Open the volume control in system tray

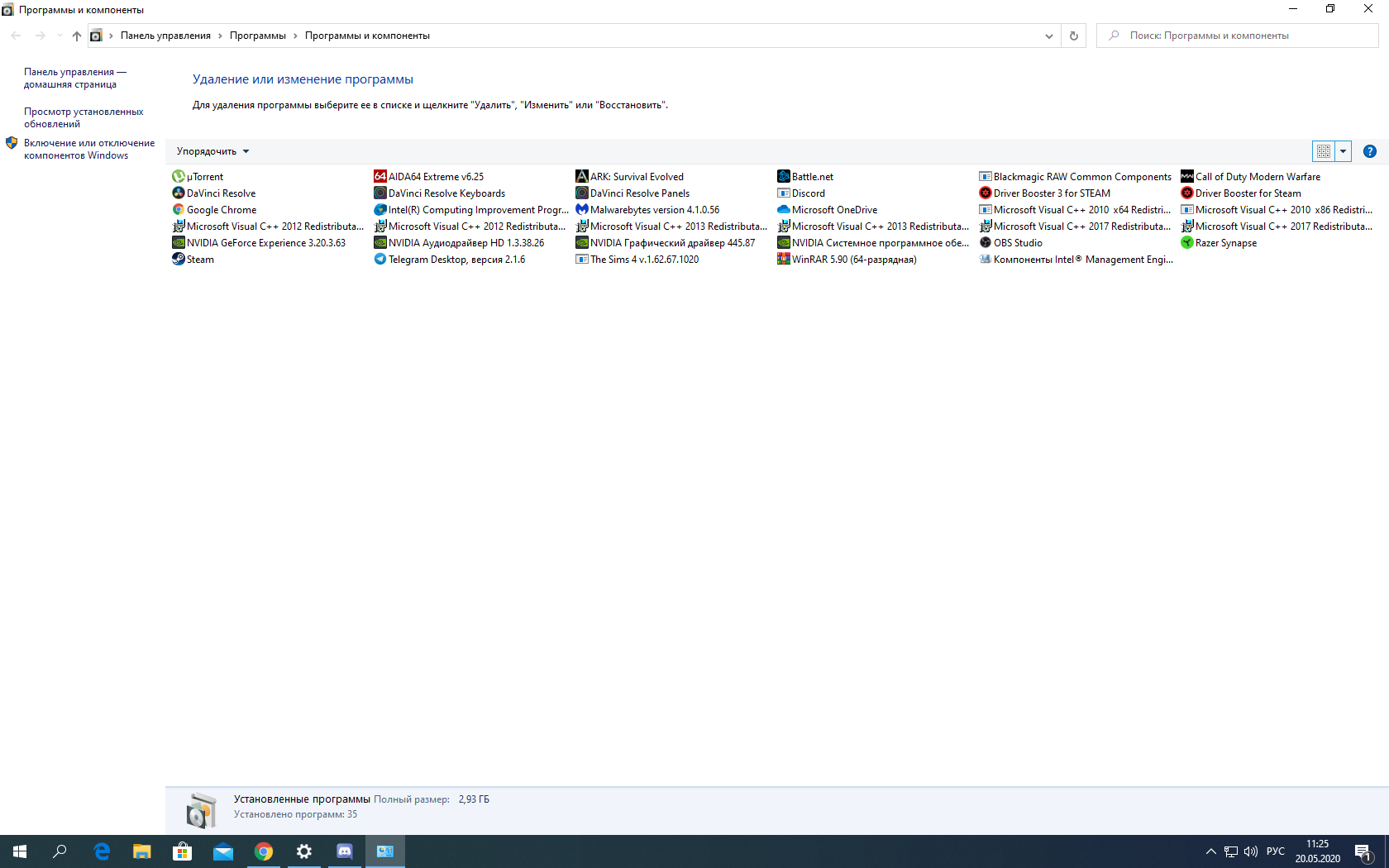[x=1251, y=851]
